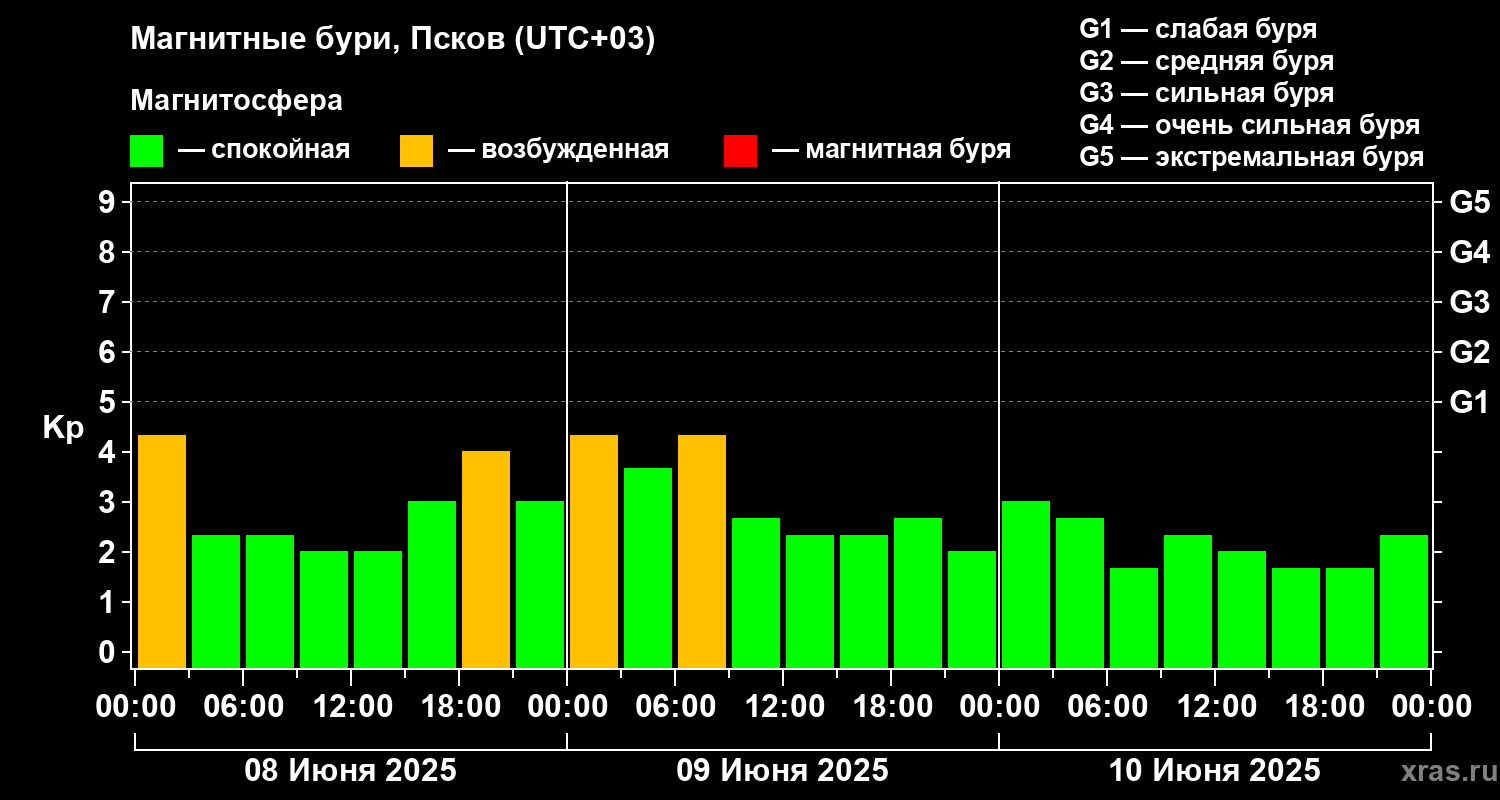Image resolution: width=1500 pixels, height=800 pixels.
Task: Click the 'G3 — сильная буря' legend line
Action: (x=1206, y=93)
